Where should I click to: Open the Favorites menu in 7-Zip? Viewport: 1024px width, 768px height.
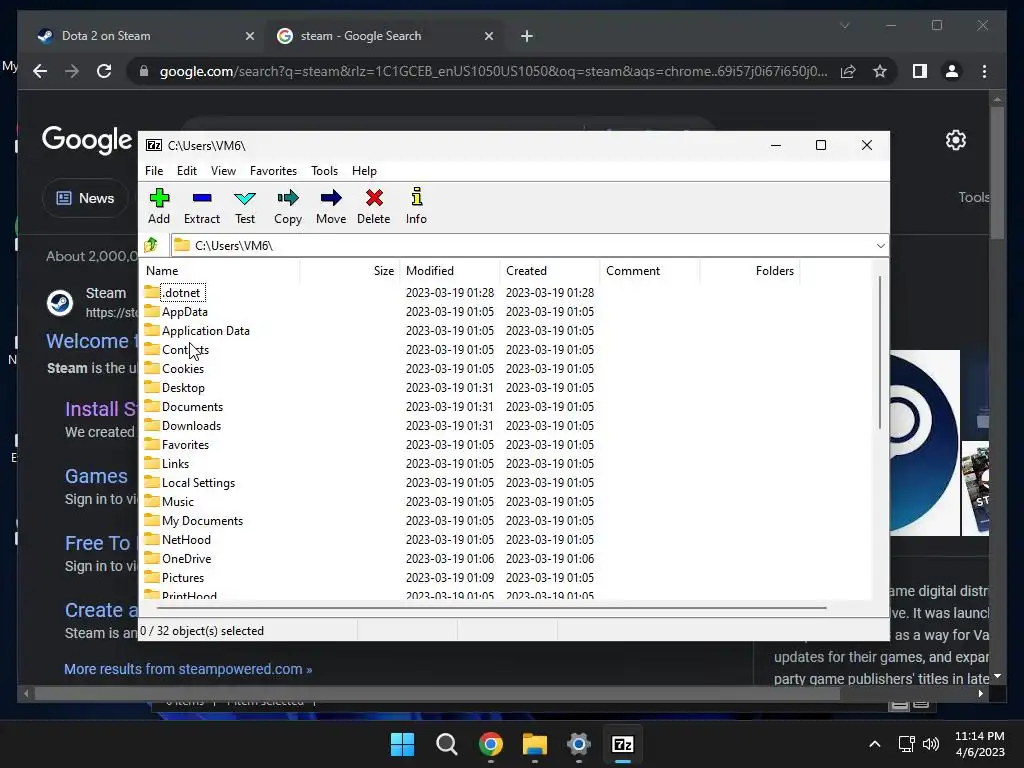click(x=273, y=170)
